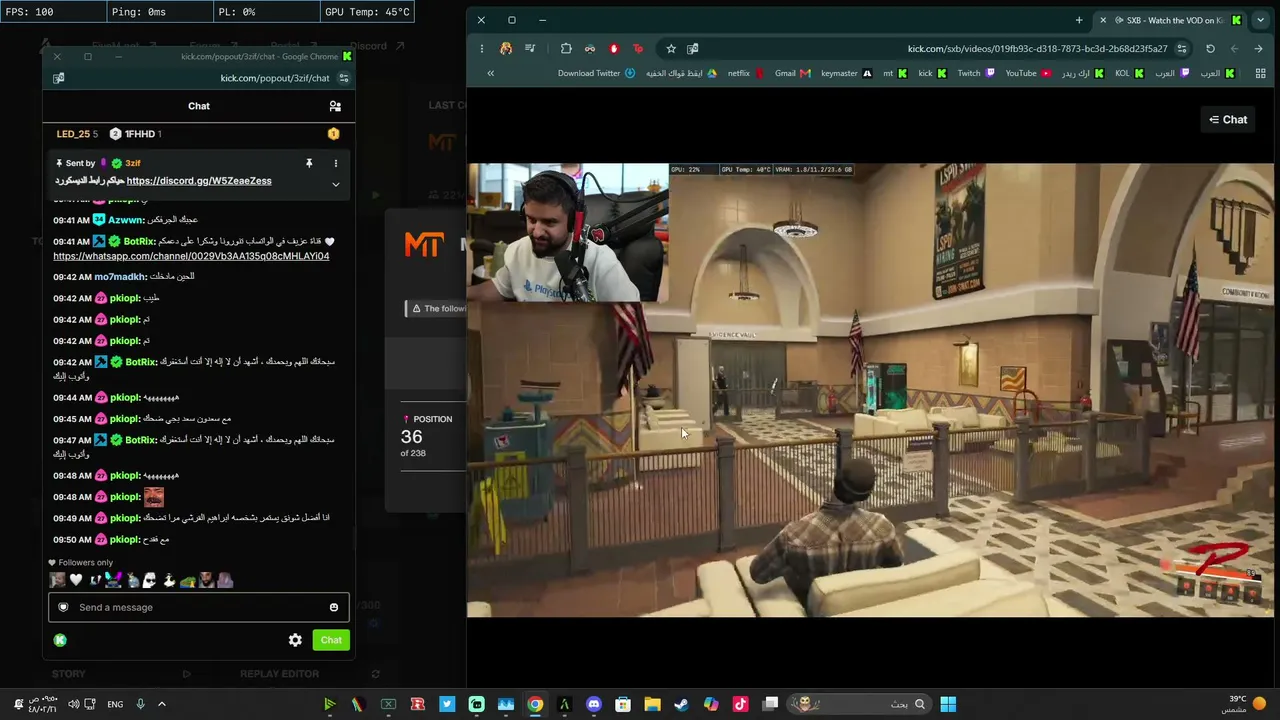1280x720 pixels.
Task: Unpin the pinned message from 3zif
Action: pos(309,163)
